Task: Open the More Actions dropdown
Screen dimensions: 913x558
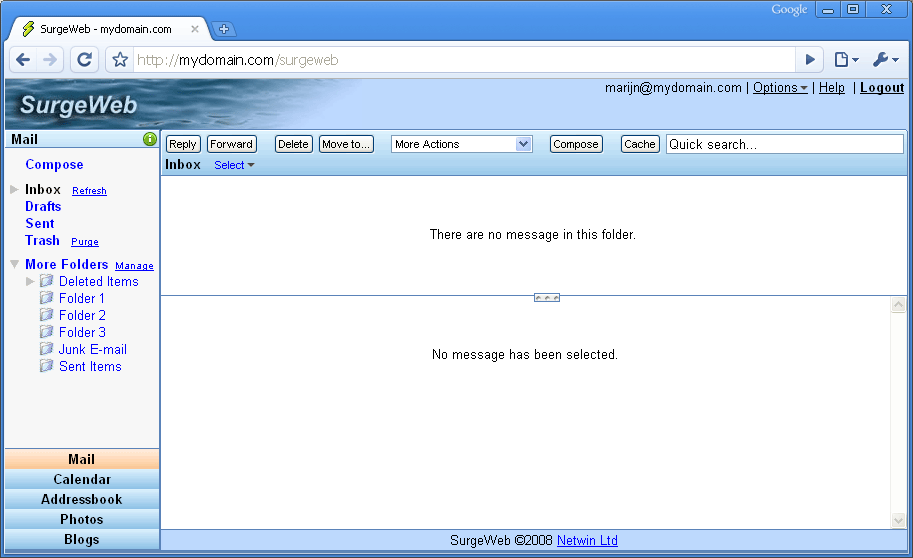Action: (461, 144)
